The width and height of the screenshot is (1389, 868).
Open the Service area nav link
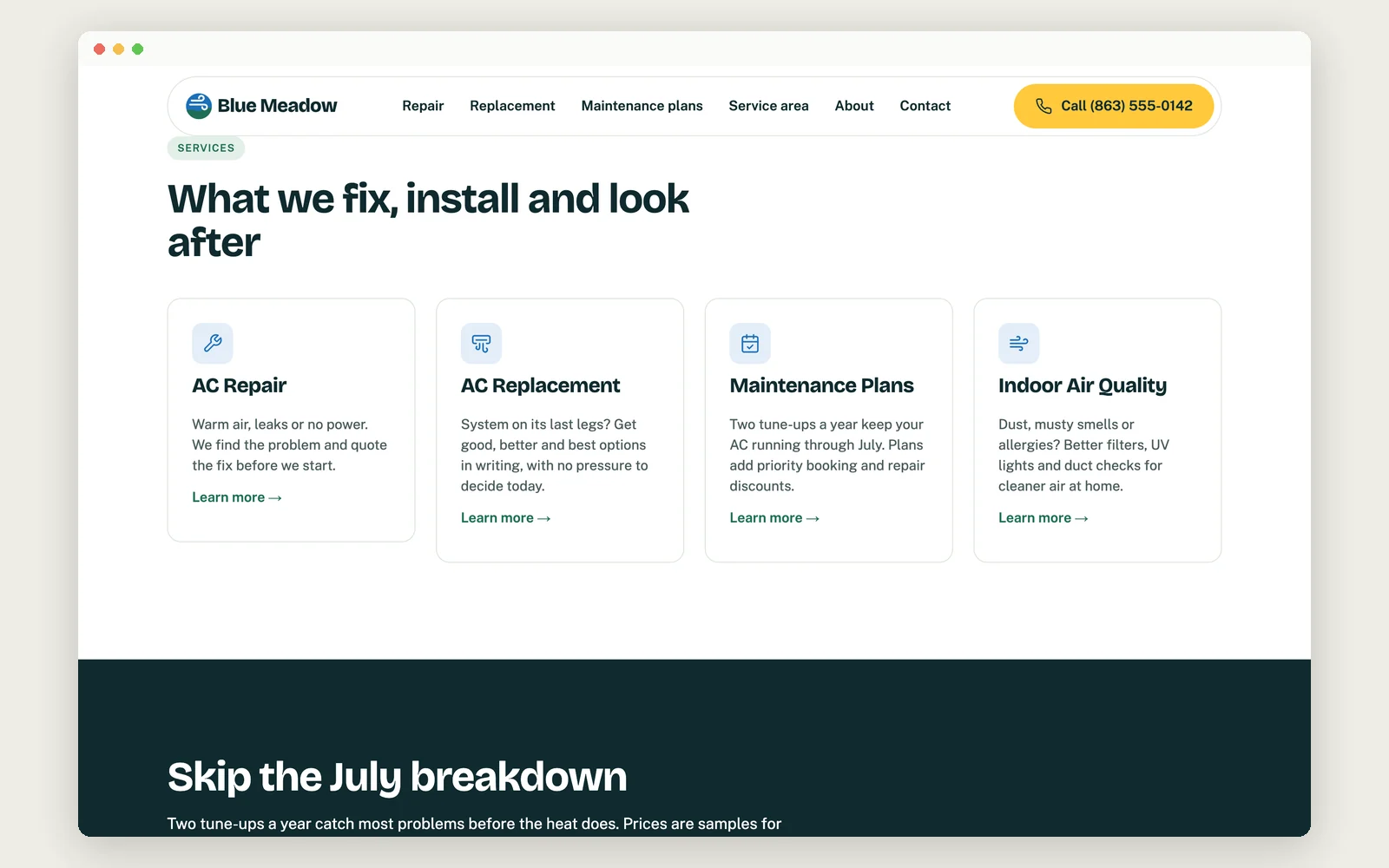[x=768, y=106]
